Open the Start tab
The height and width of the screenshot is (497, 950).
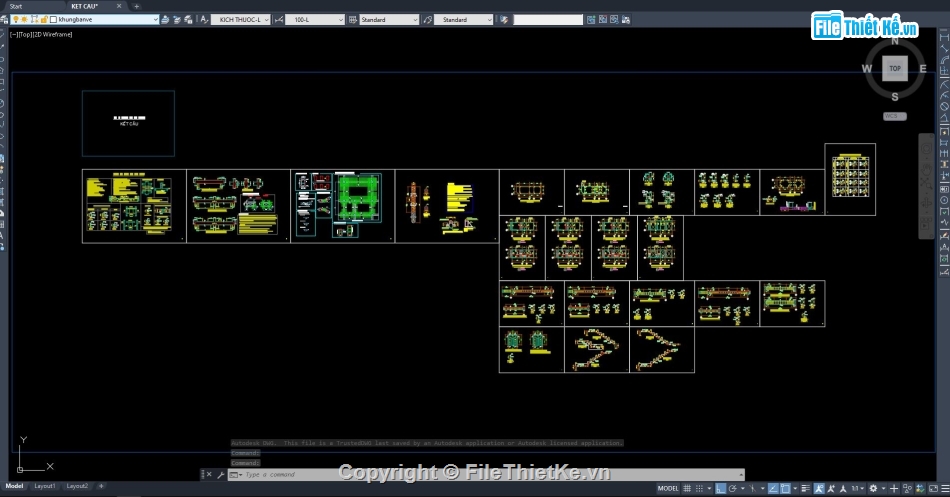(16, 6)
